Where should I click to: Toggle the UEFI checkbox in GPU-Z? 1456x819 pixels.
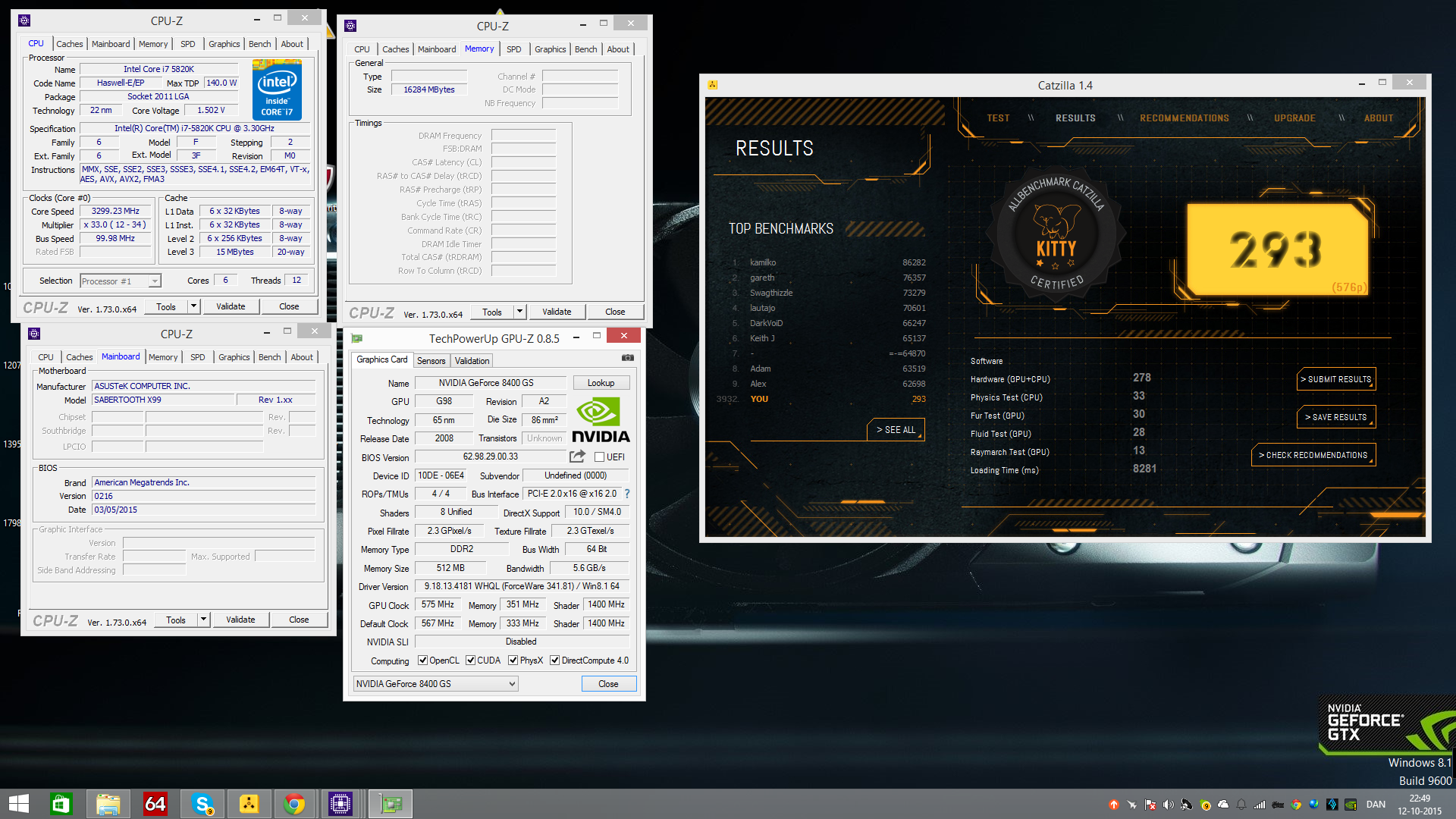pos(599,457)
